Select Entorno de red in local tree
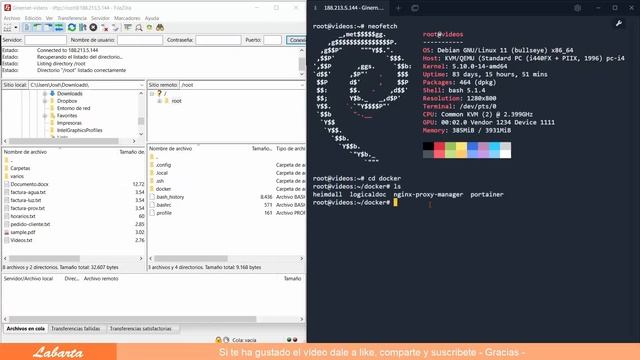This screenshot has width=640, height=360. coord(73,108)
